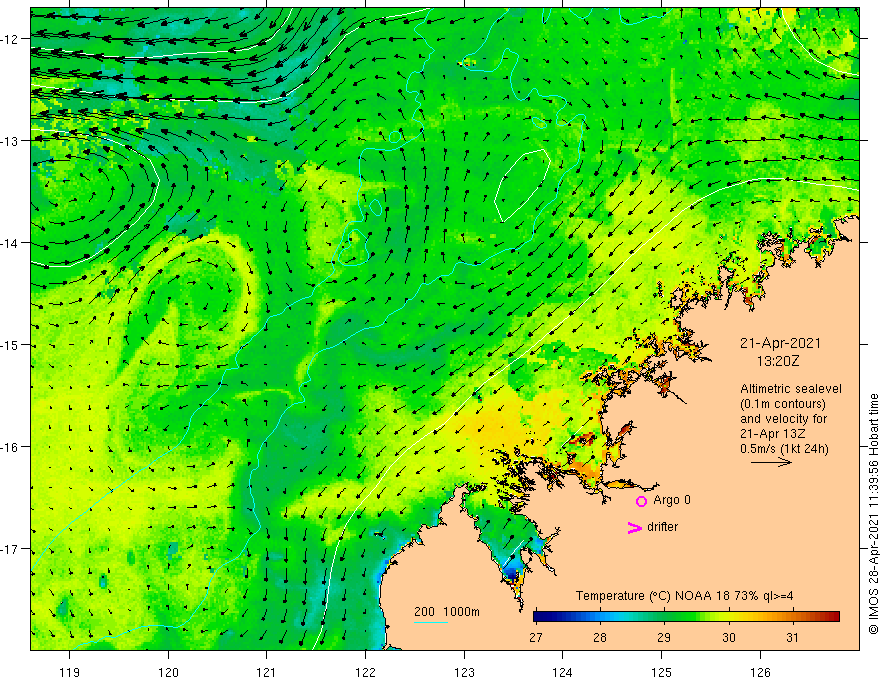The width and height of the screenshot is (880, 680).
Task: Click the 120 longitude axis label
Action: [168, 672]
